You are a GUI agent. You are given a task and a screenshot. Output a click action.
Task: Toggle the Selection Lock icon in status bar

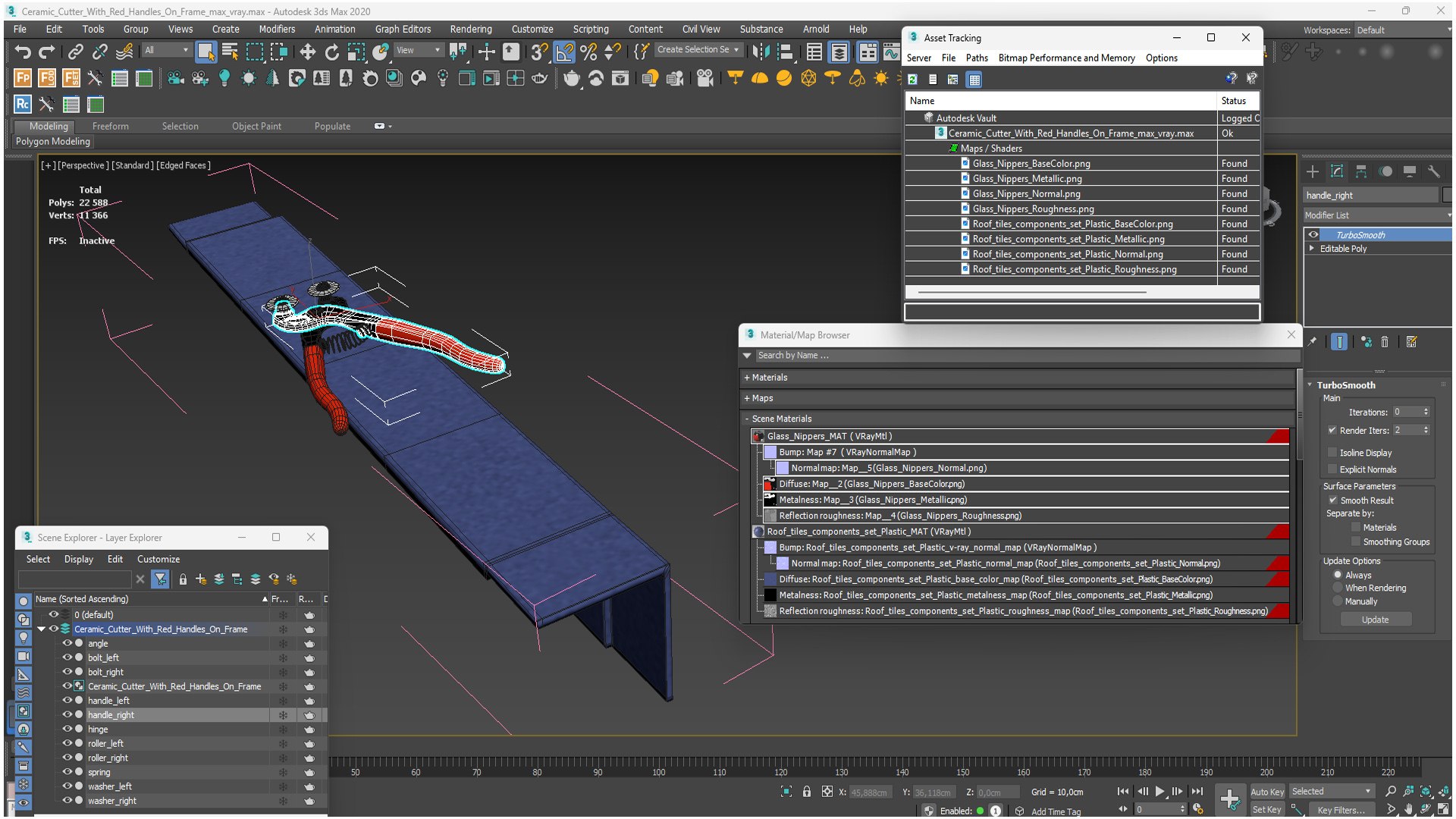807,792
